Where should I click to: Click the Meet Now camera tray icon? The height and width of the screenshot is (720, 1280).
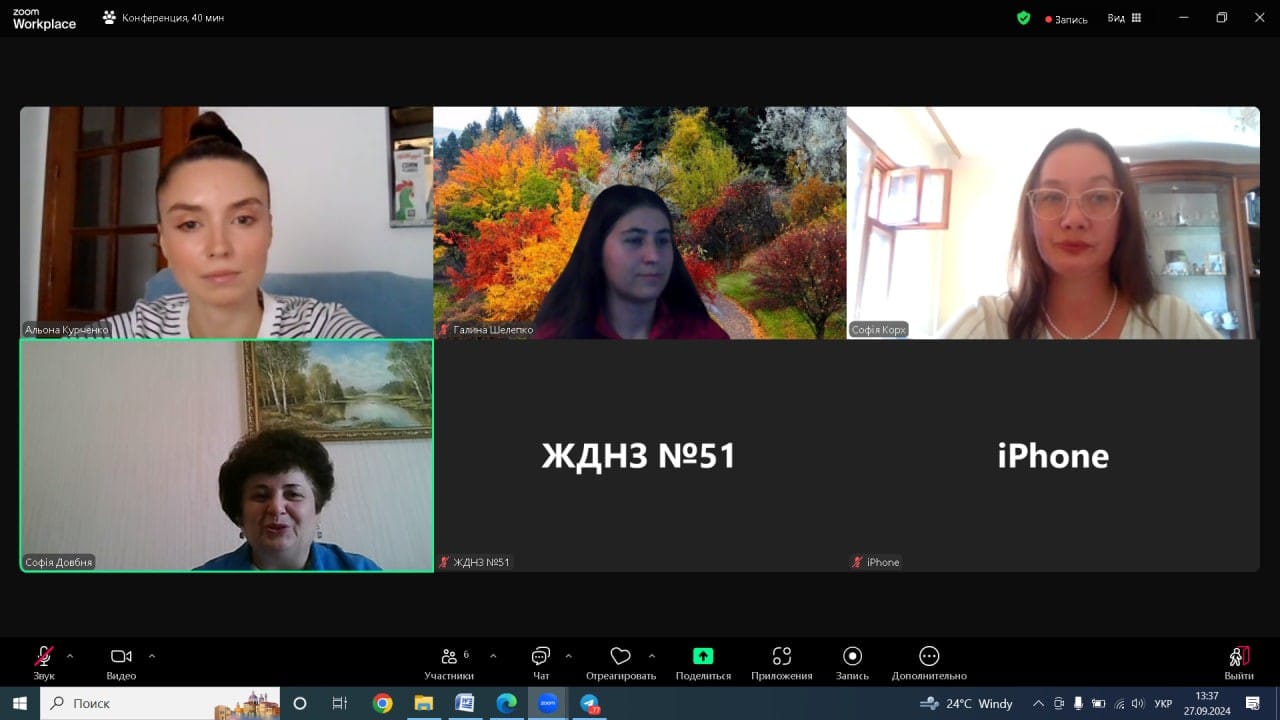(1059, 703)
